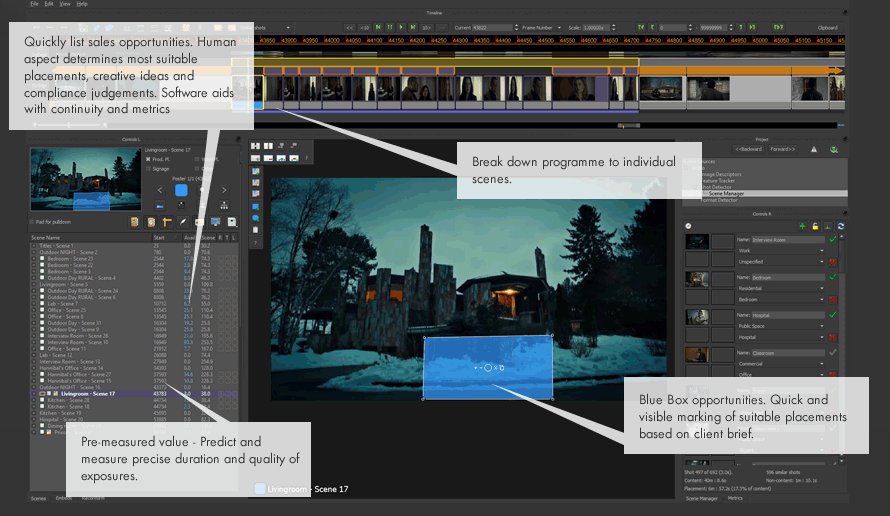Image resolution: width=890 pixels, height=516 pixels.
Task: Click the Clipboard button in Timeline
Action: tap(828, 28)
